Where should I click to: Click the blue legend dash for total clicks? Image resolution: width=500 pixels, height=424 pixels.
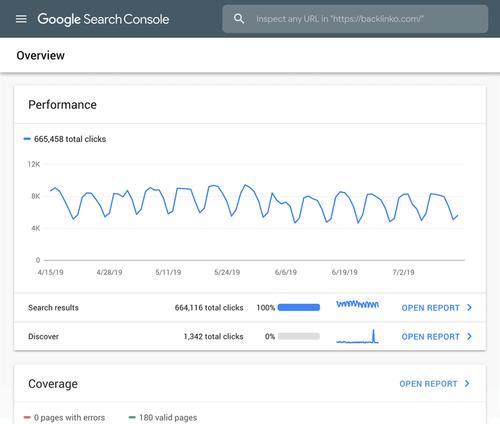(x=27, y=139)
